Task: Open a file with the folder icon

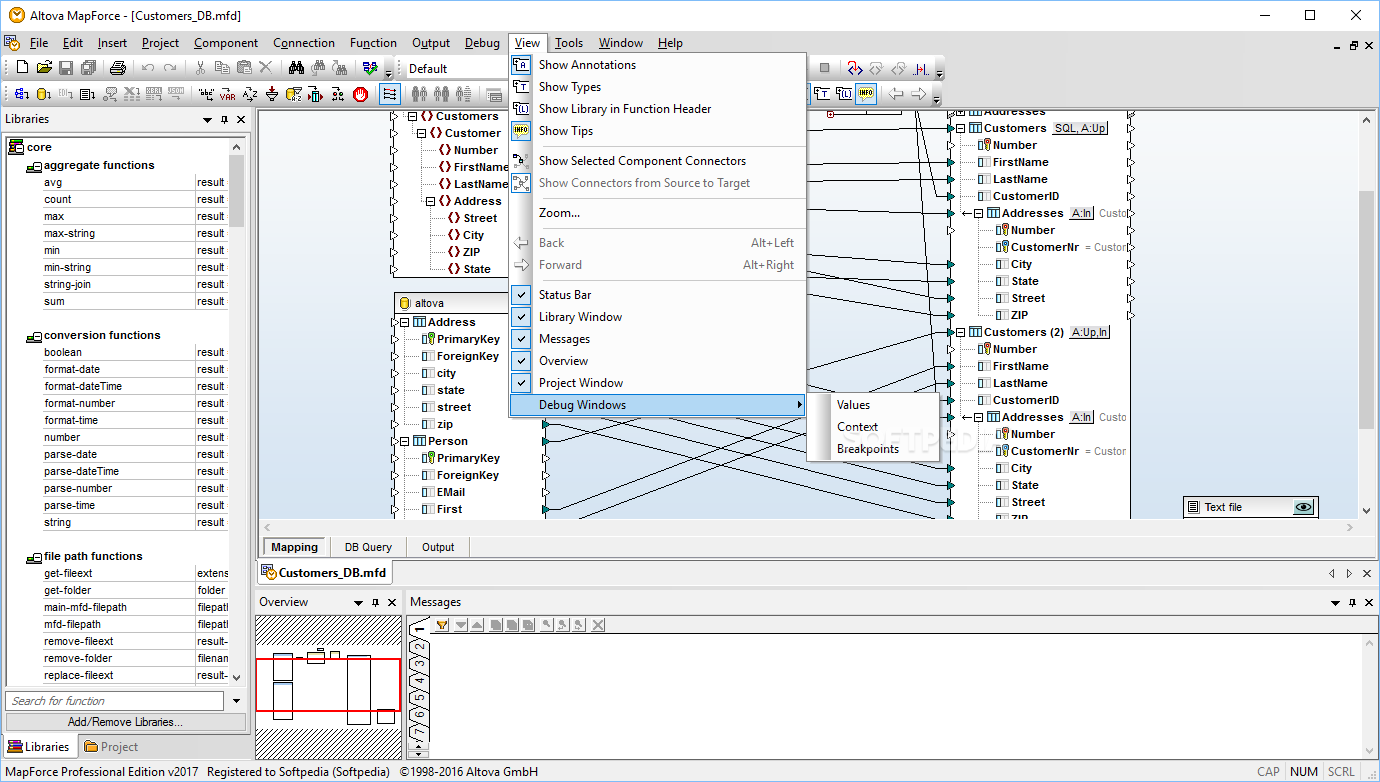Action: coord(44,68)
